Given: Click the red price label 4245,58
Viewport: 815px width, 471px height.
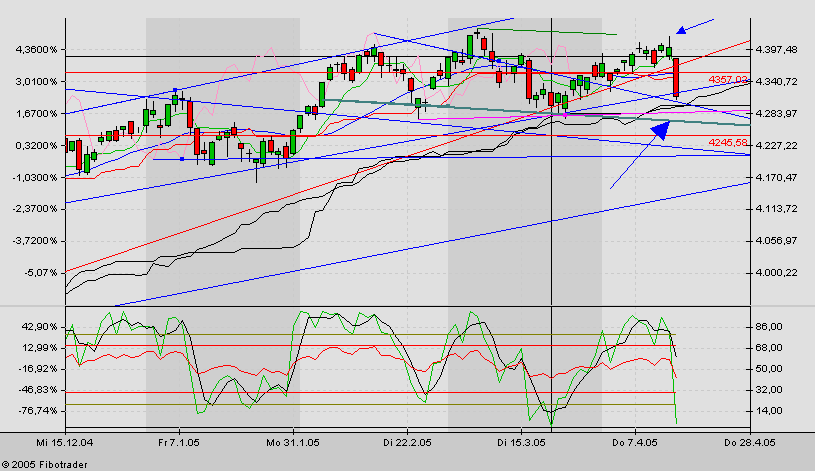Looking at the screenshot, I should [x=728, y=142].
